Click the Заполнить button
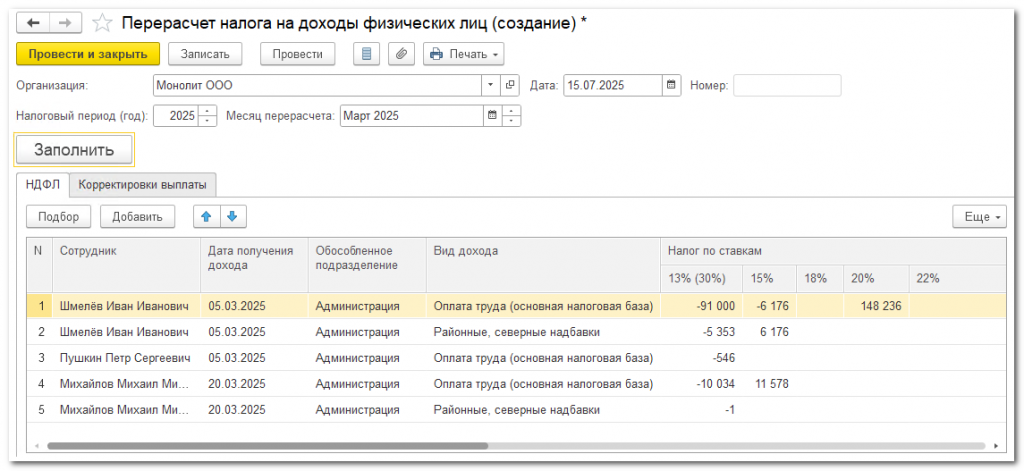Viewport: 1024px width, 471px height. 74,150
